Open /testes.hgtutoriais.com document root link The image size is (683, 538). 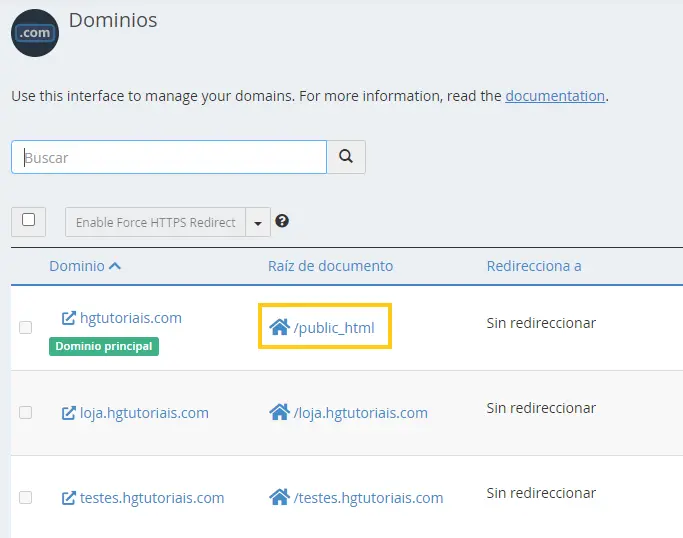369,497
